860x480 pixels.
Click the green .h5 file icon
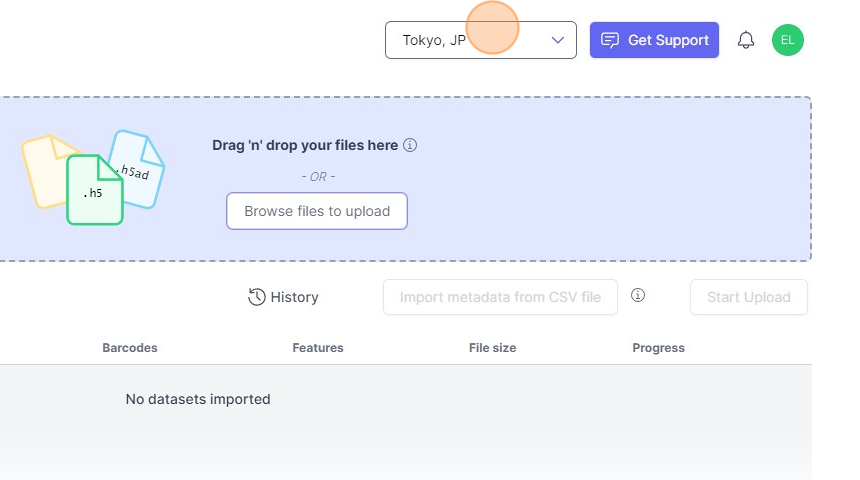(94, 190)
